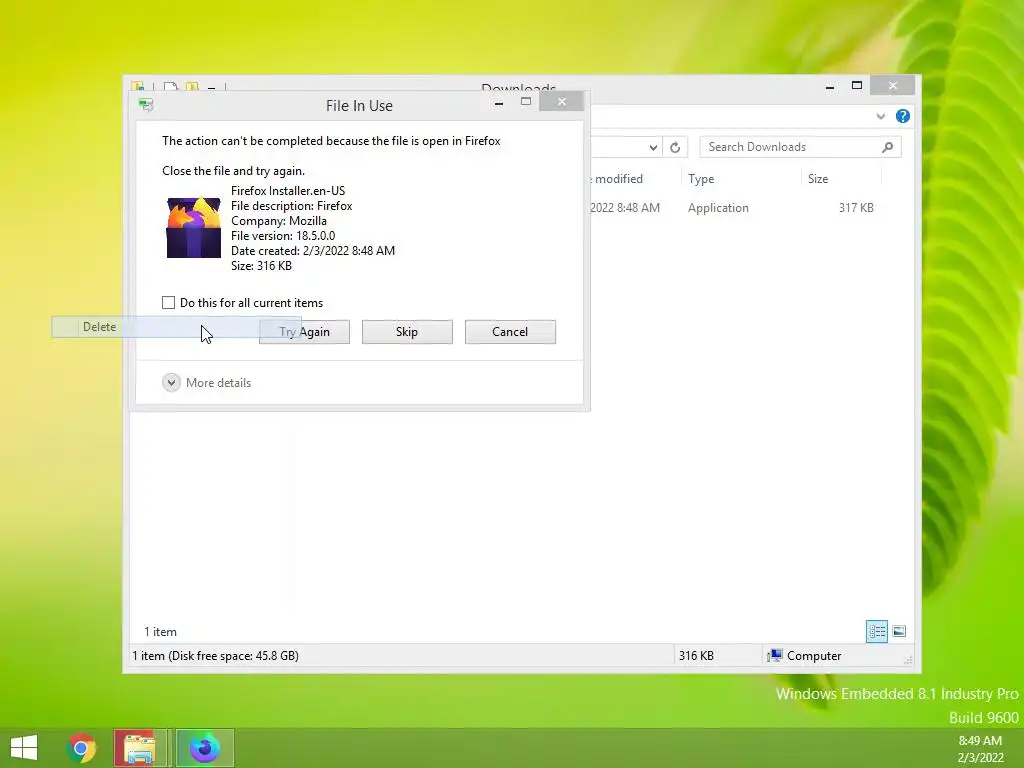Switch to large icons view
Screen dimensions: 1024x768
click(x=899, y=632)
